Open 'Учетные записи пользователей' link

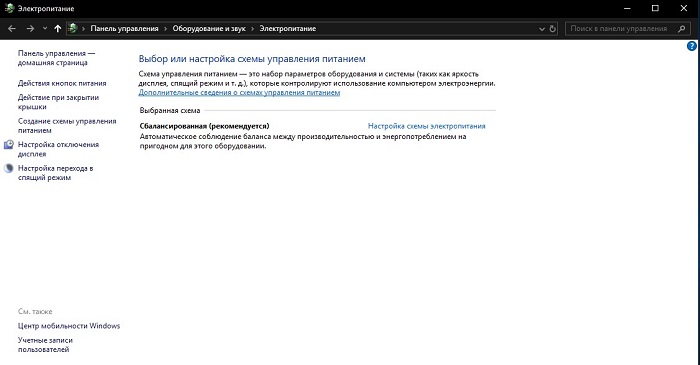coord(45,345)
